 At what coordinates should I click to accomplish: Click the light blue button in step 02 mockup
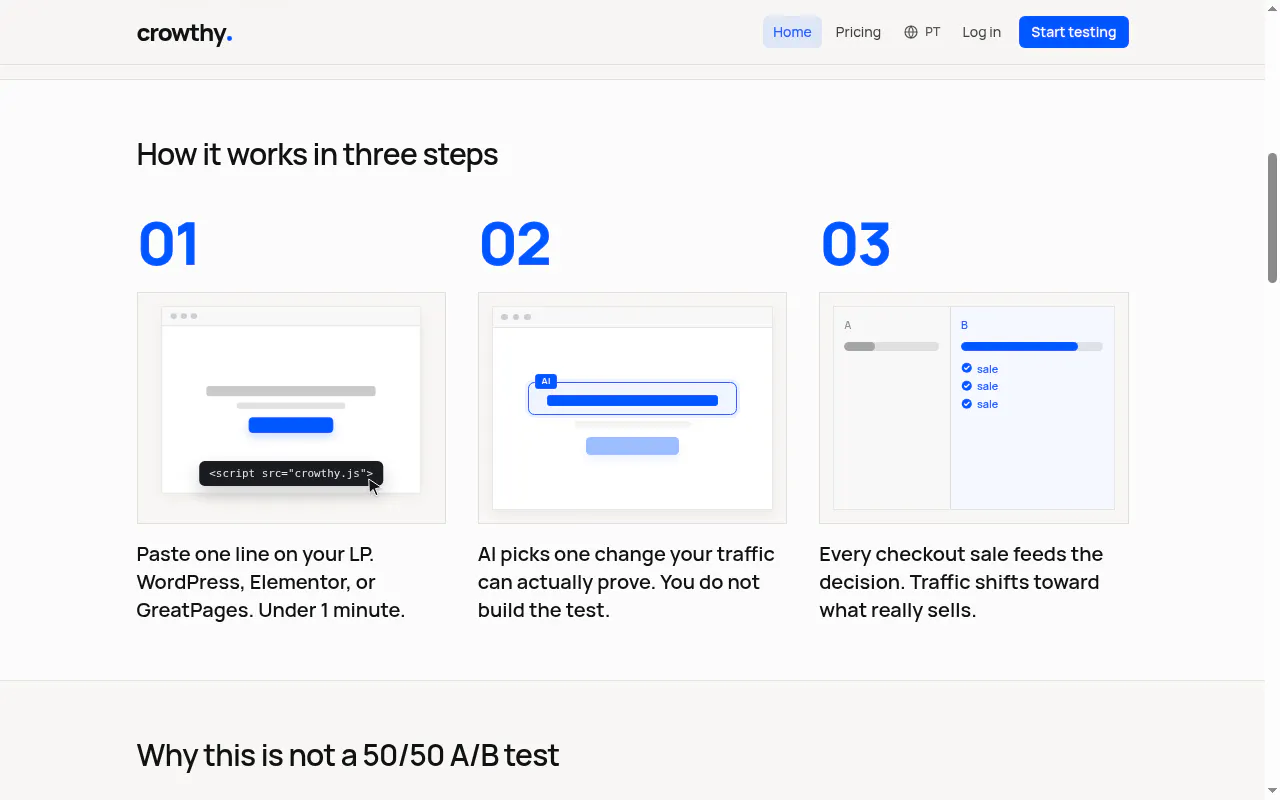click(632, 446)
